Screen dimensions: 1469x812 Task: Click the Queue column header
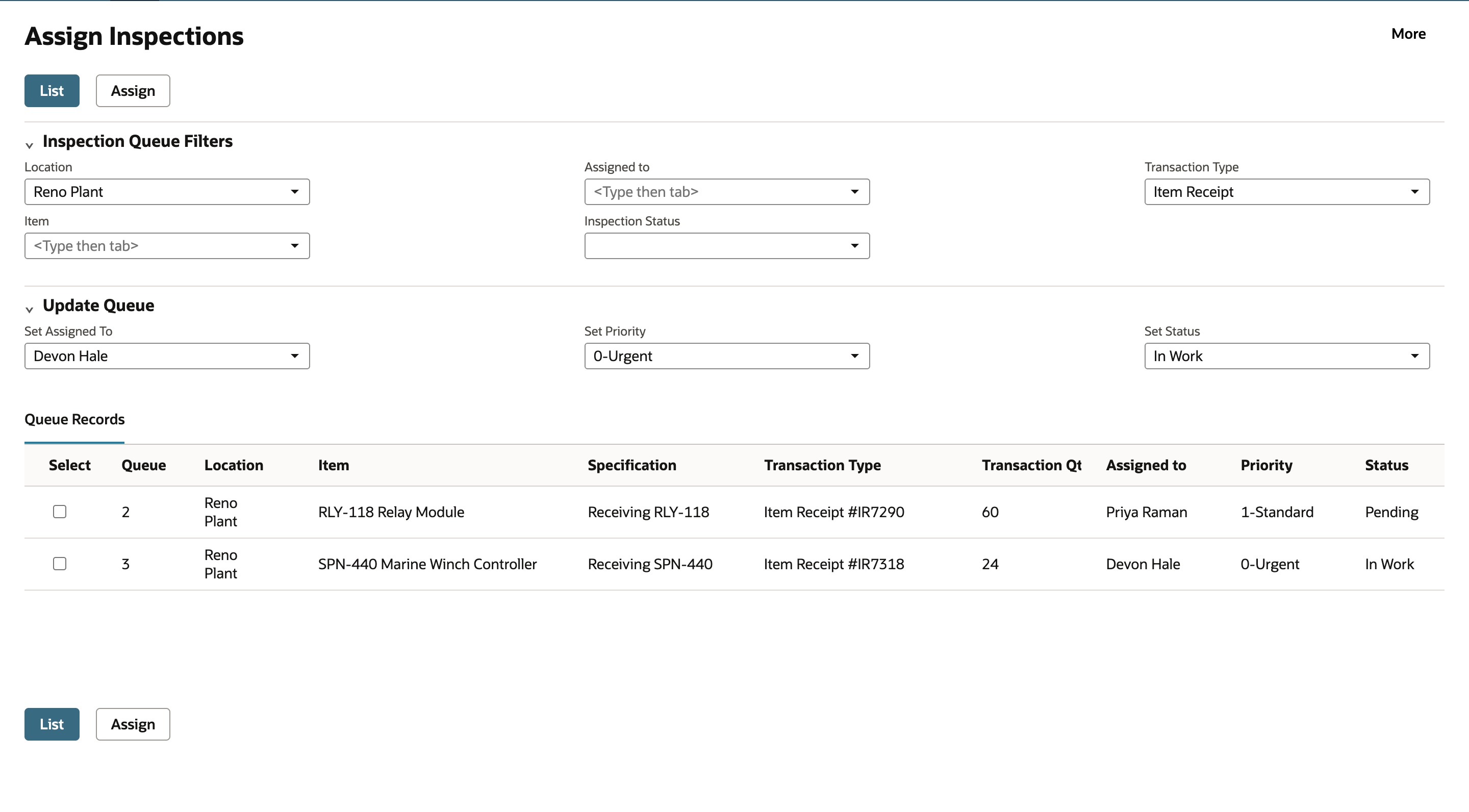144,465
